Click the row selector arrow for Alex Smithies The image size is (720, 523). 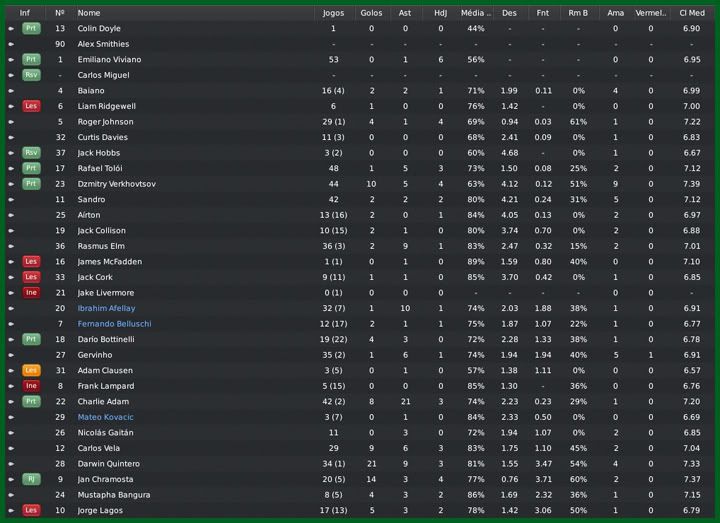tap(11, 45)
